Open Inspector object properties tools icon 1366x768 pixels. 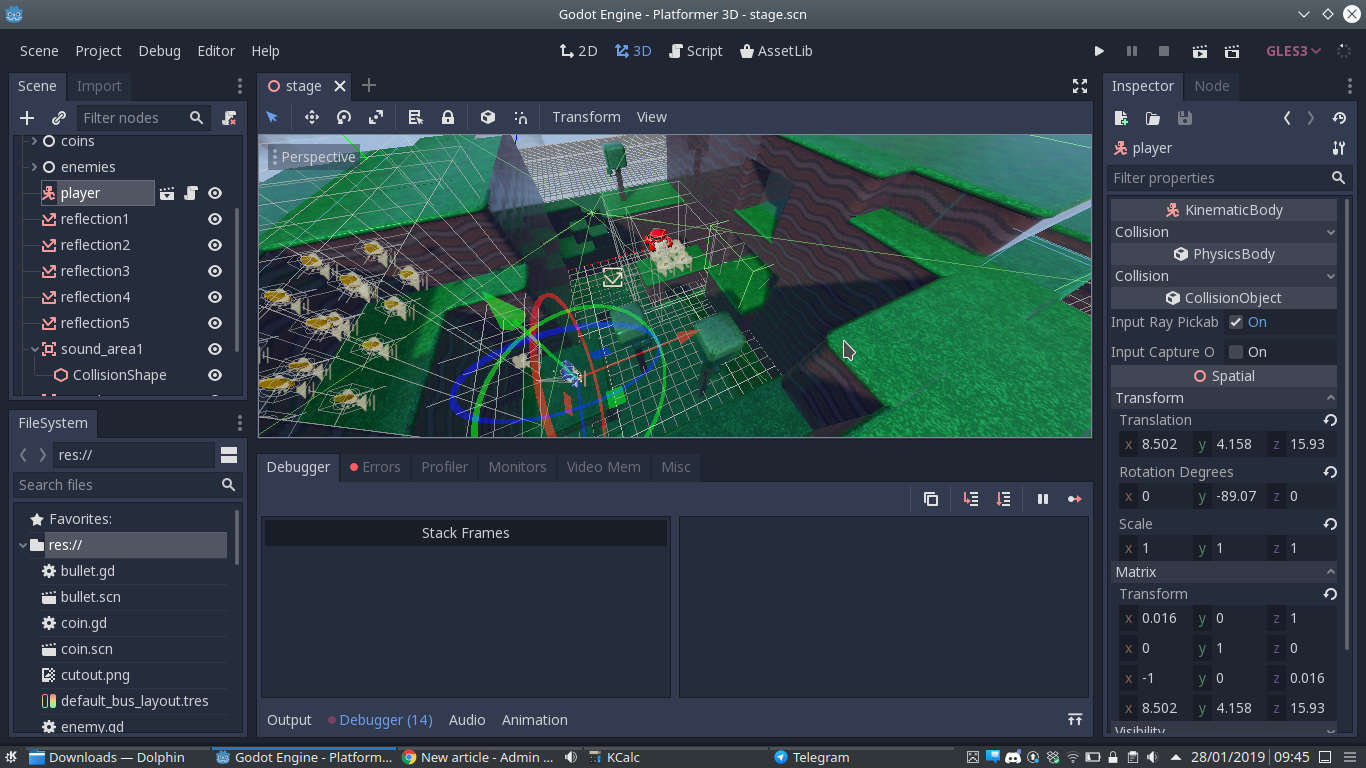(x=1339, y=148)
